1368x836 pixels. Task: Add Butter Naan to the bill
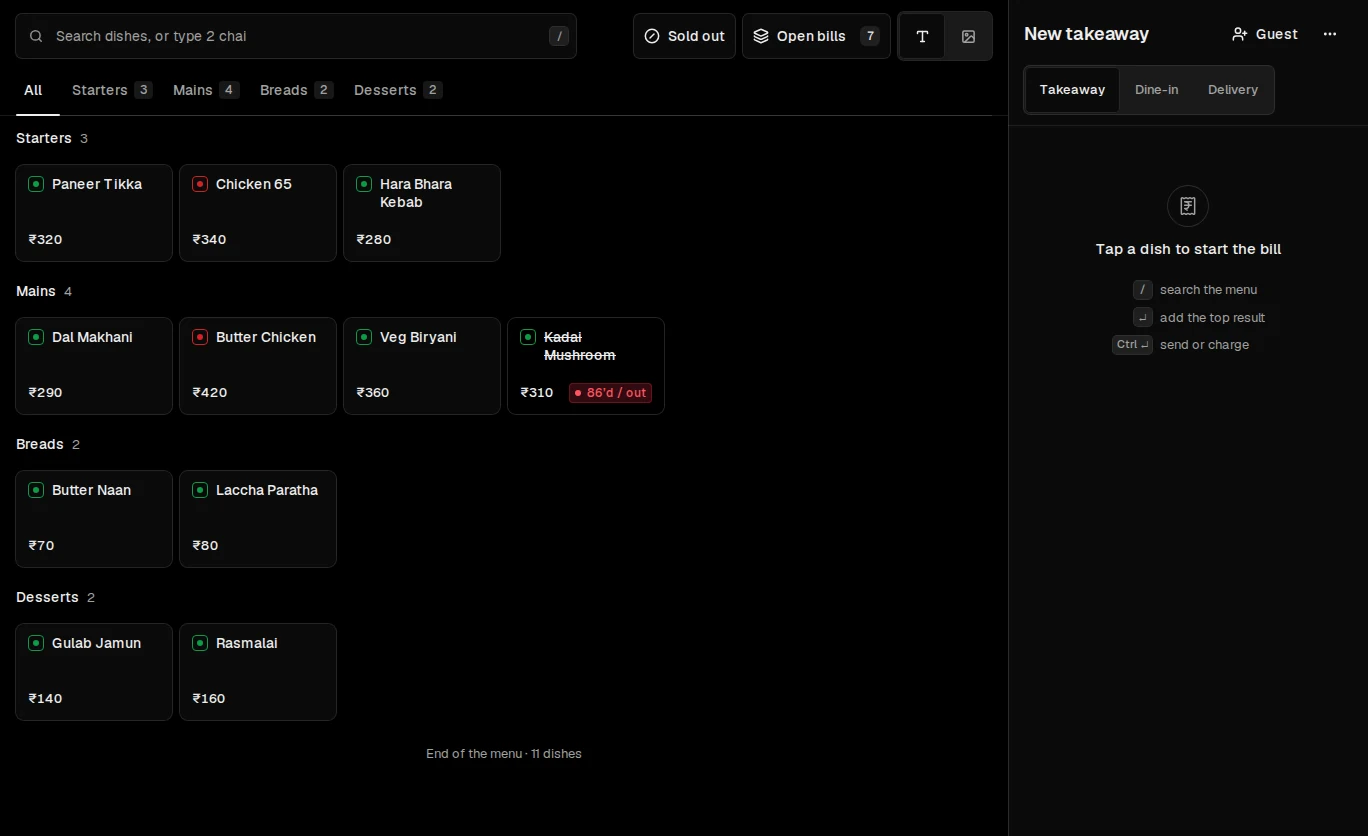[x=94, y=519]
